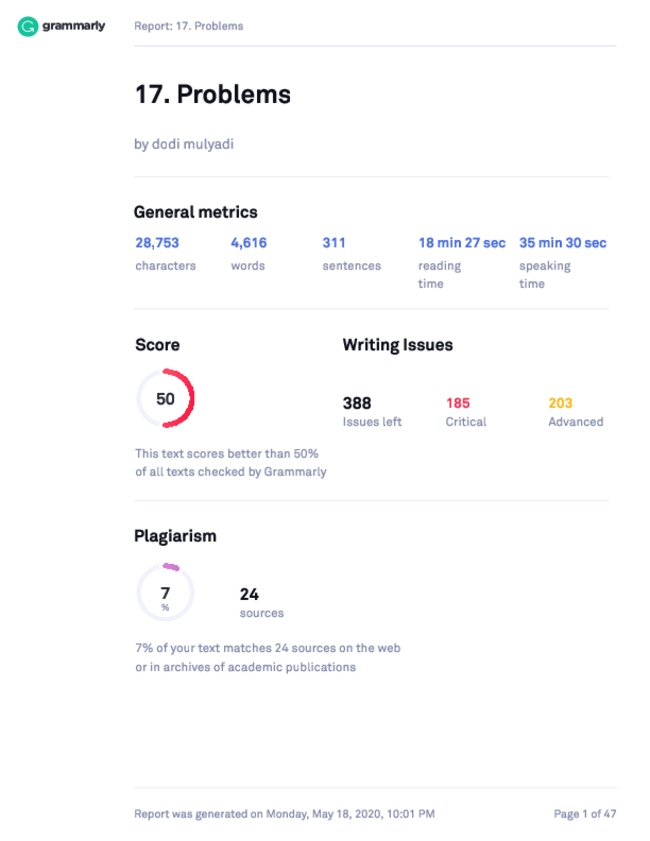Click the Writing Issues heading
650x841 pixels.
[x=397, y=344]
